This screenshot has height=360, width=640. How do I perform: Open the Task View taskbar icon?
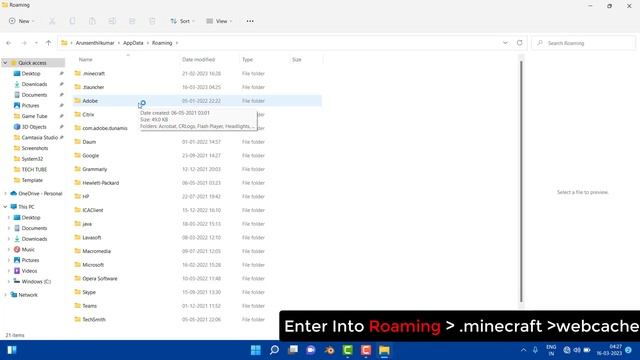click(x=293, y=350)
